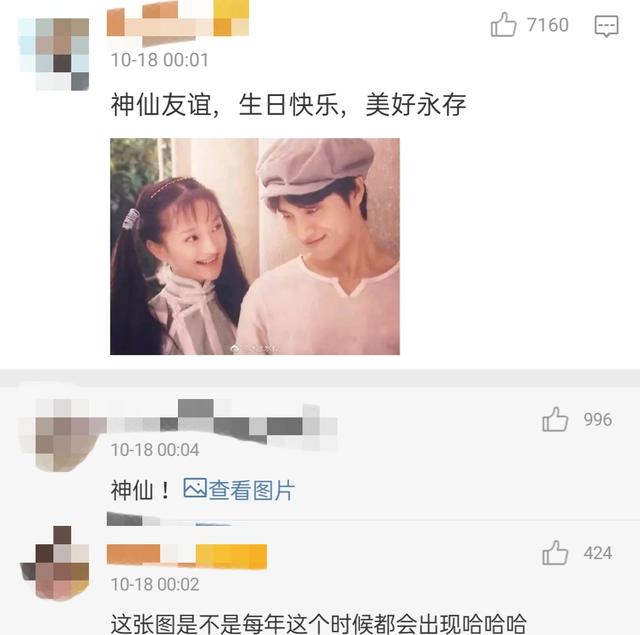
Task: Enlarge the photo attached to the top comment
Action: (255, 246)
